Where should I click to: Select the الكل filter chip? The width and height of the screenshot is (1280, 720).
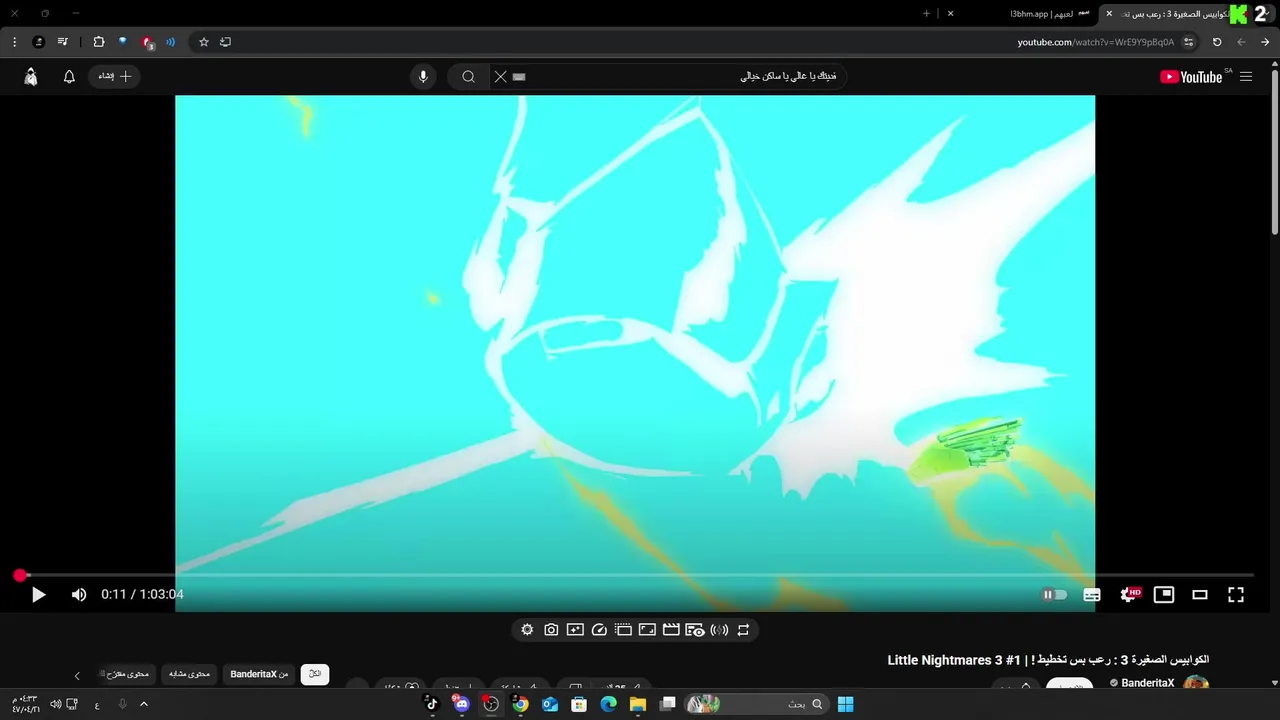pyautogui.click(x=315, y=674)
